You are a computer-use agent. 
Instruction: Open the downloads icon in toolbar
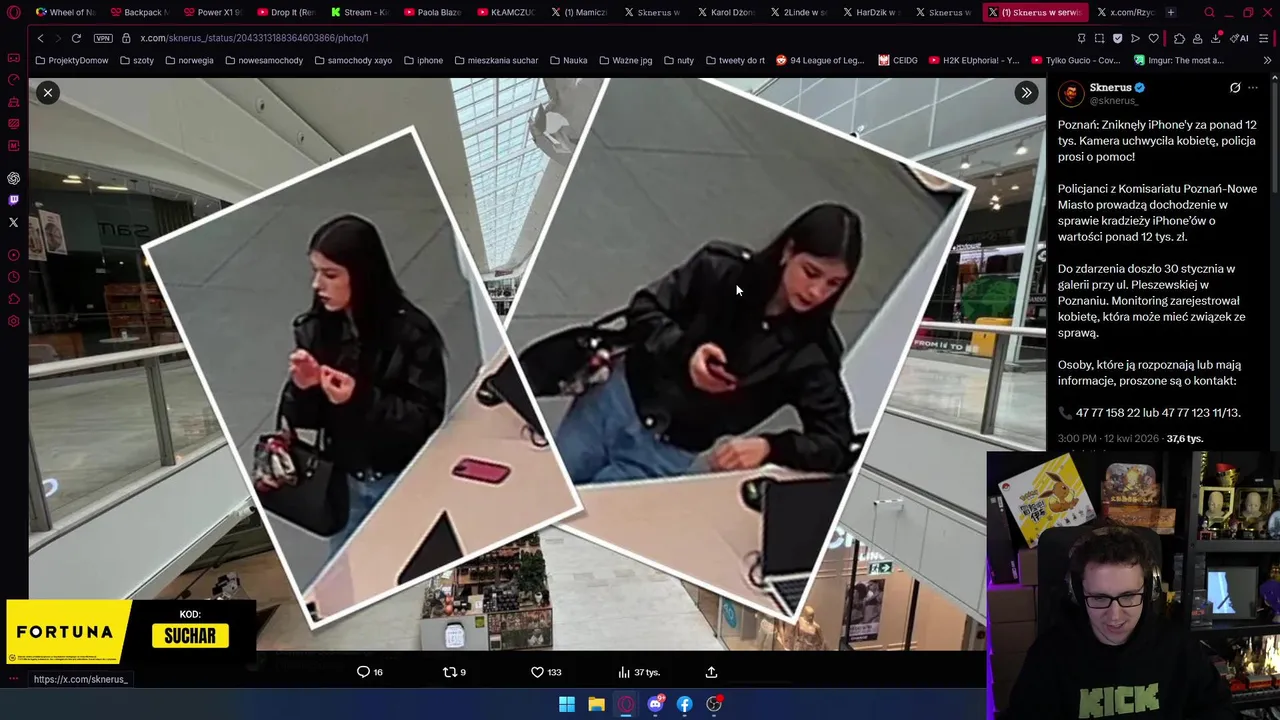tap(1215, 38)
